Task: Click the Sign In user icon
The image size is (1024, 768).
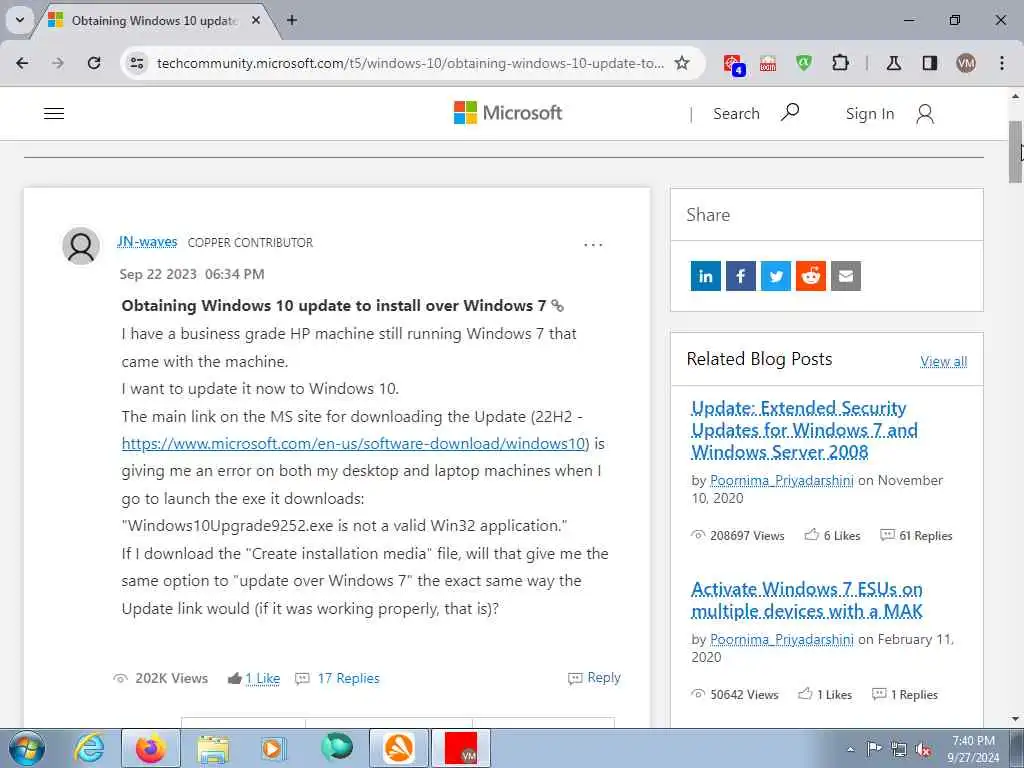Action: (x=925, y=114)
